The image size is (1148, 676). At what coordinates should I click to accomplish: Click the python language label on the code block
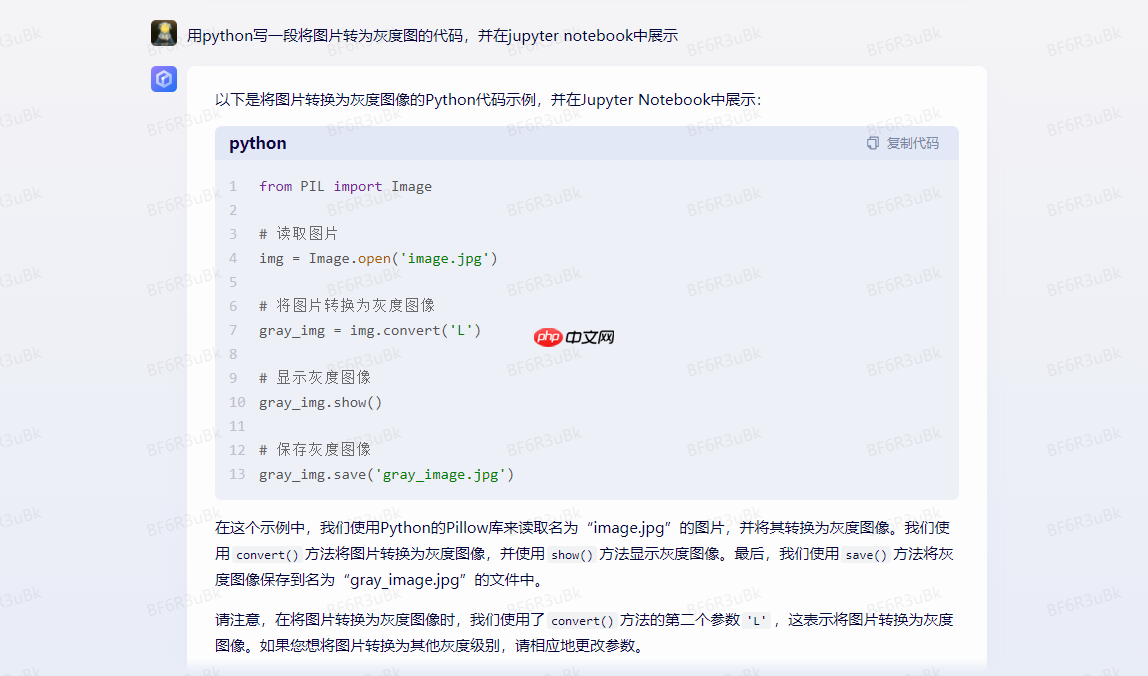(x=257, y=143)
